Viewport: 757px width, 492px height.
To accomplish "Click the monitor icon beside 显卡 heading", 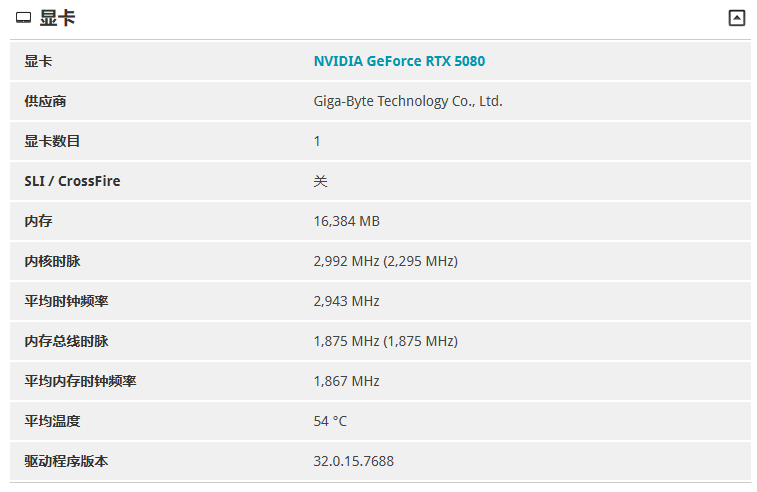I will click(x=23, y=18).
